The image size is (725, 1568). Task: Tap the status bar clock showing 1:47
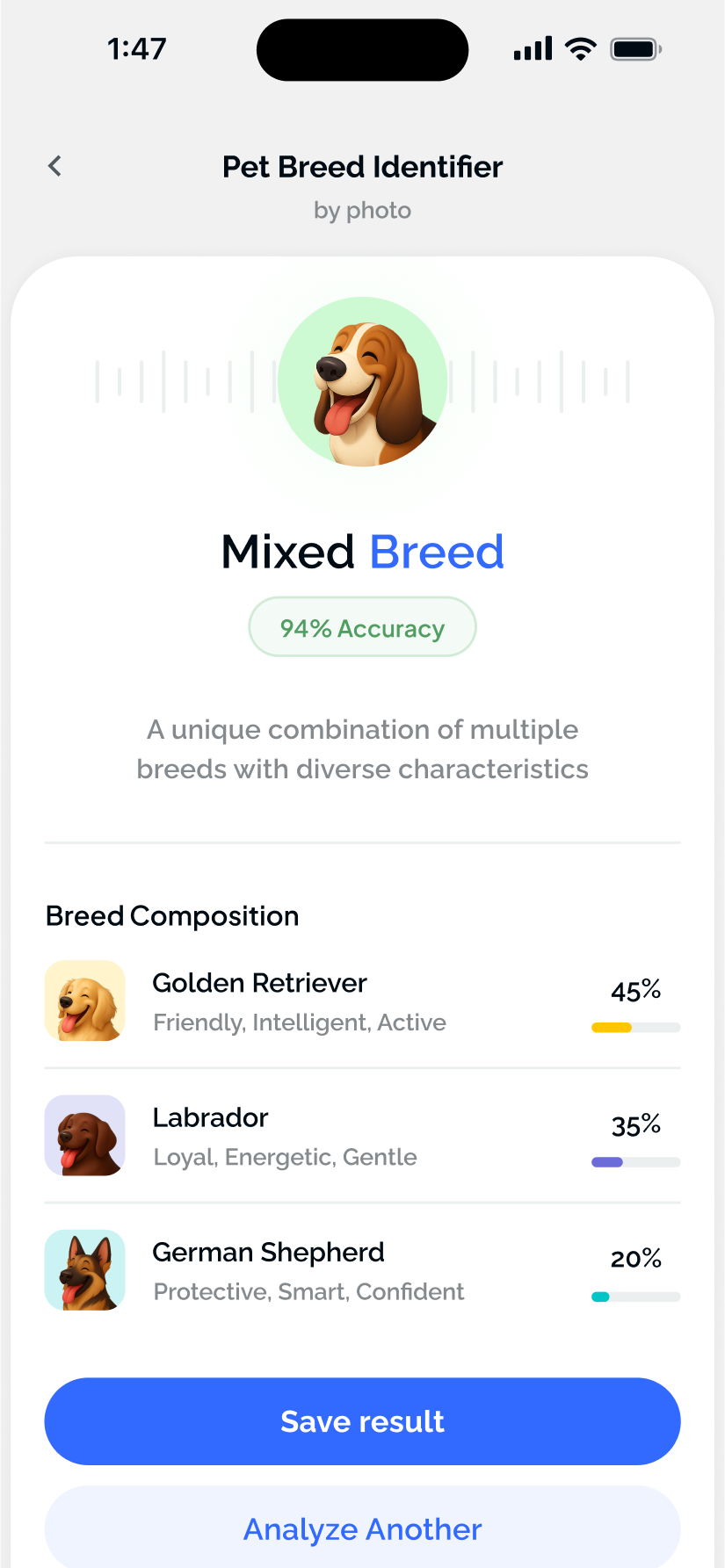pyautogui.click(x=137, y=48)
